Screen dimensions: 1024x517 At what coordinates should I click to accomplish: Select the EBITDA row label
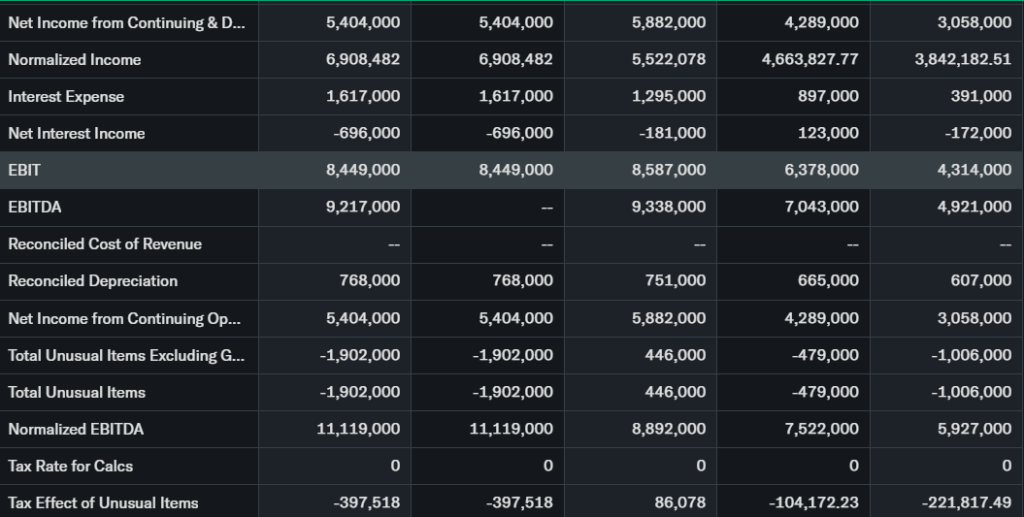coord(34,207)
